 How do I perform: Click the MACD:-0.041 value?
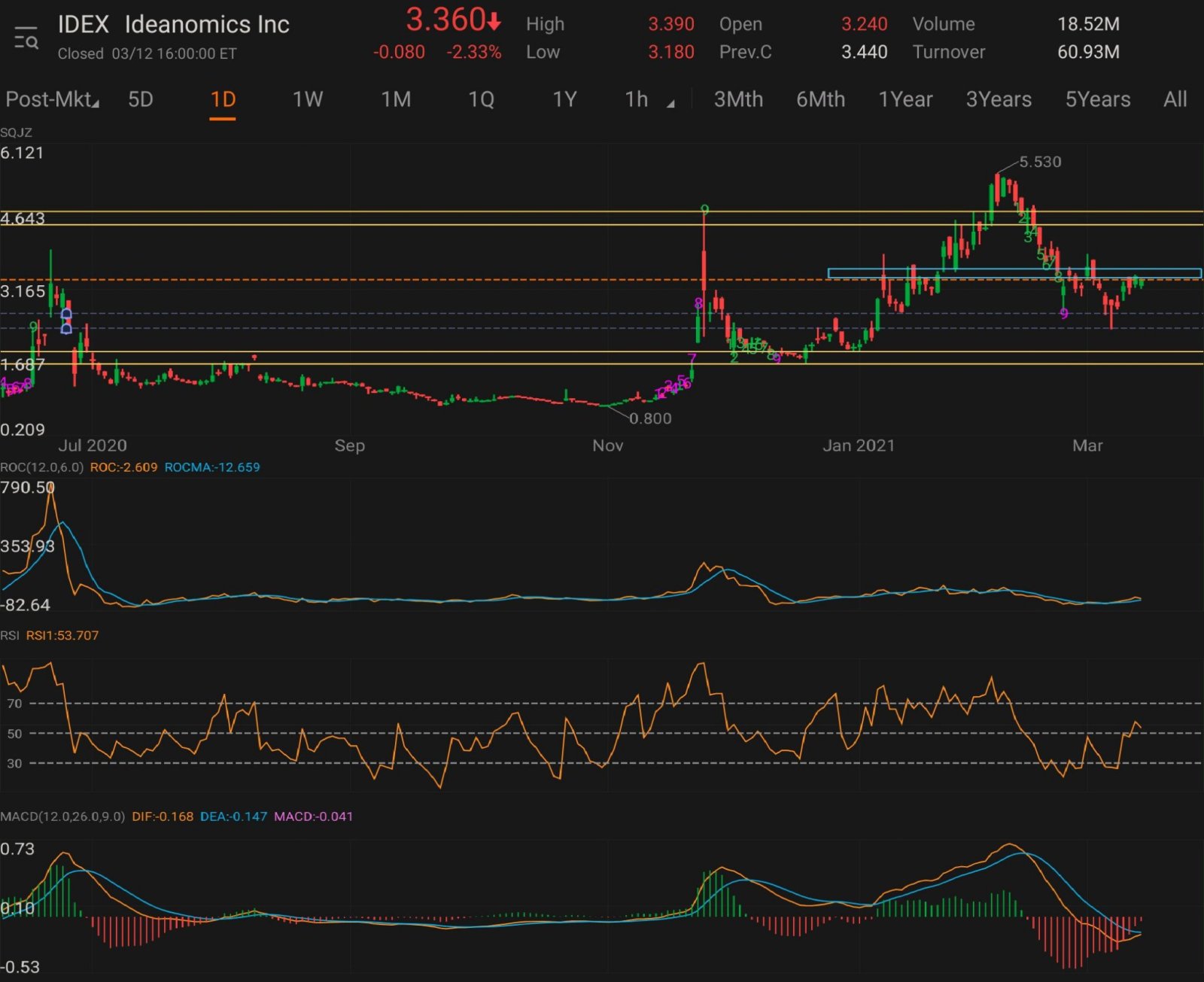pos(313,816)
